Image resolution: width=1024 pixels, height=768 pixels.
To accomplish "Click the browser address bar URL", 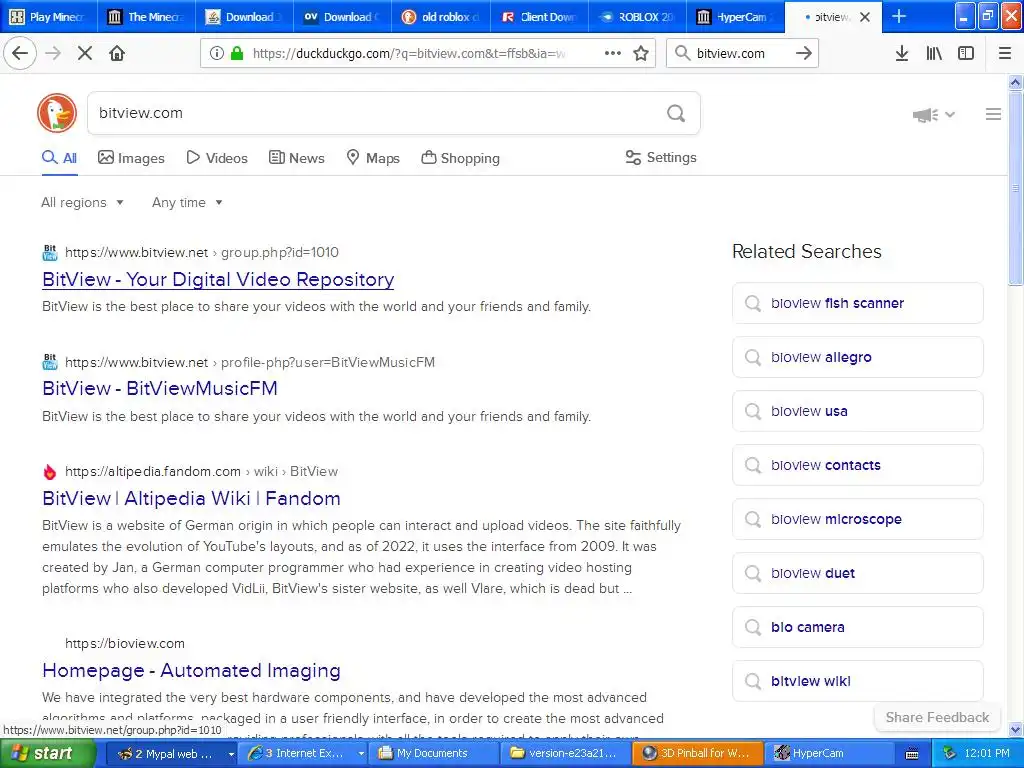I will 408,54.
